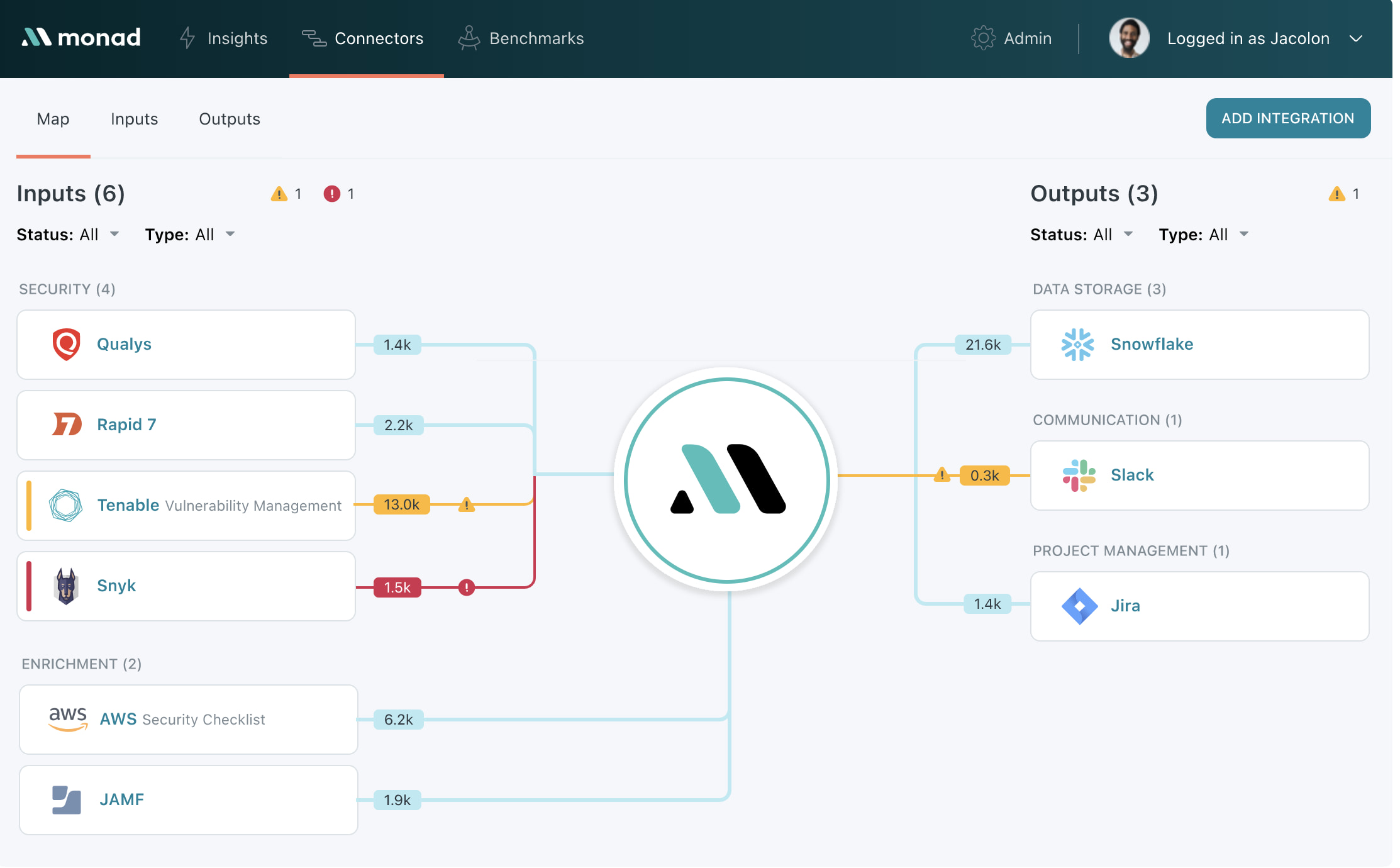Switch to the Outputs tab
The height and width of the screenshot is (868, 1400).
(230, 119)
